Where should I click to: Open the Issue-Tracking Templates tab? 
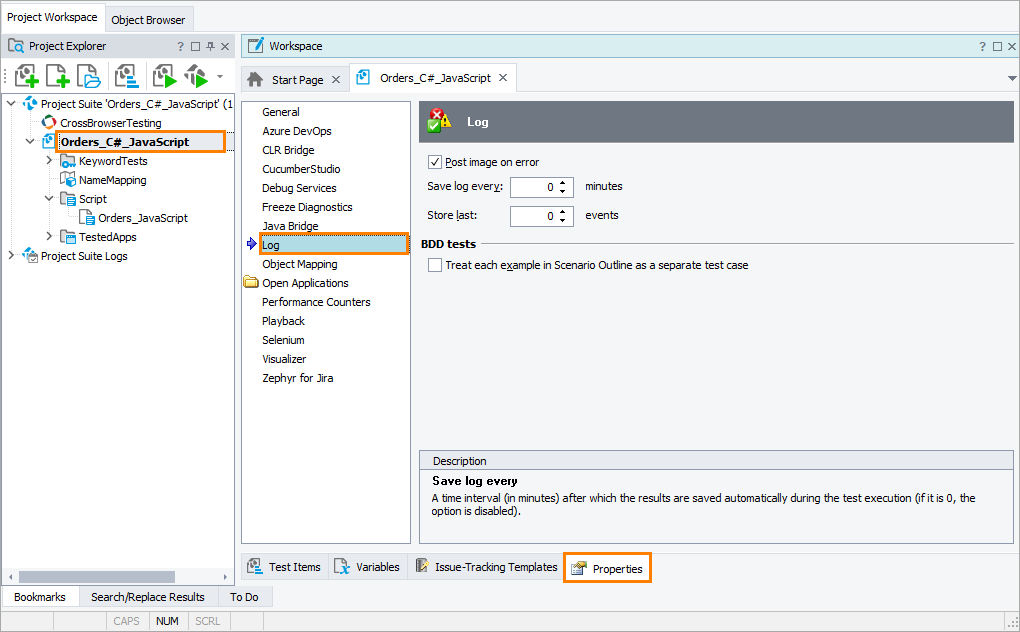(486, 567)
